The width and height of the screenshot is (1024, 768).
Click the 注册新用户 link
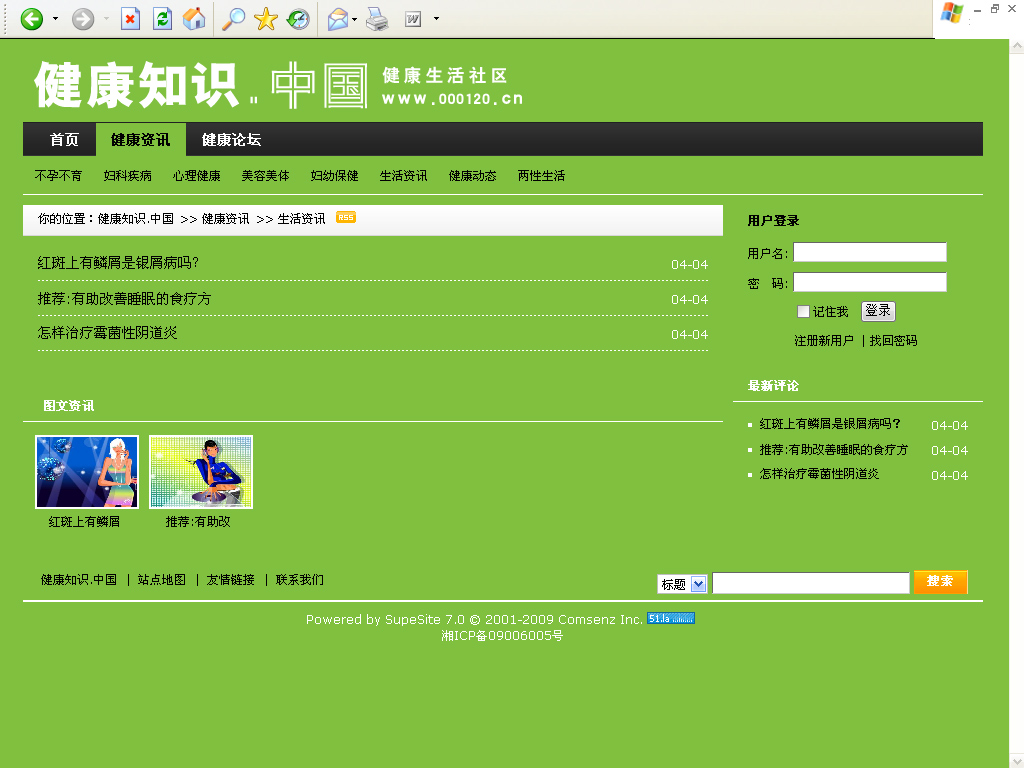point(824,340)
